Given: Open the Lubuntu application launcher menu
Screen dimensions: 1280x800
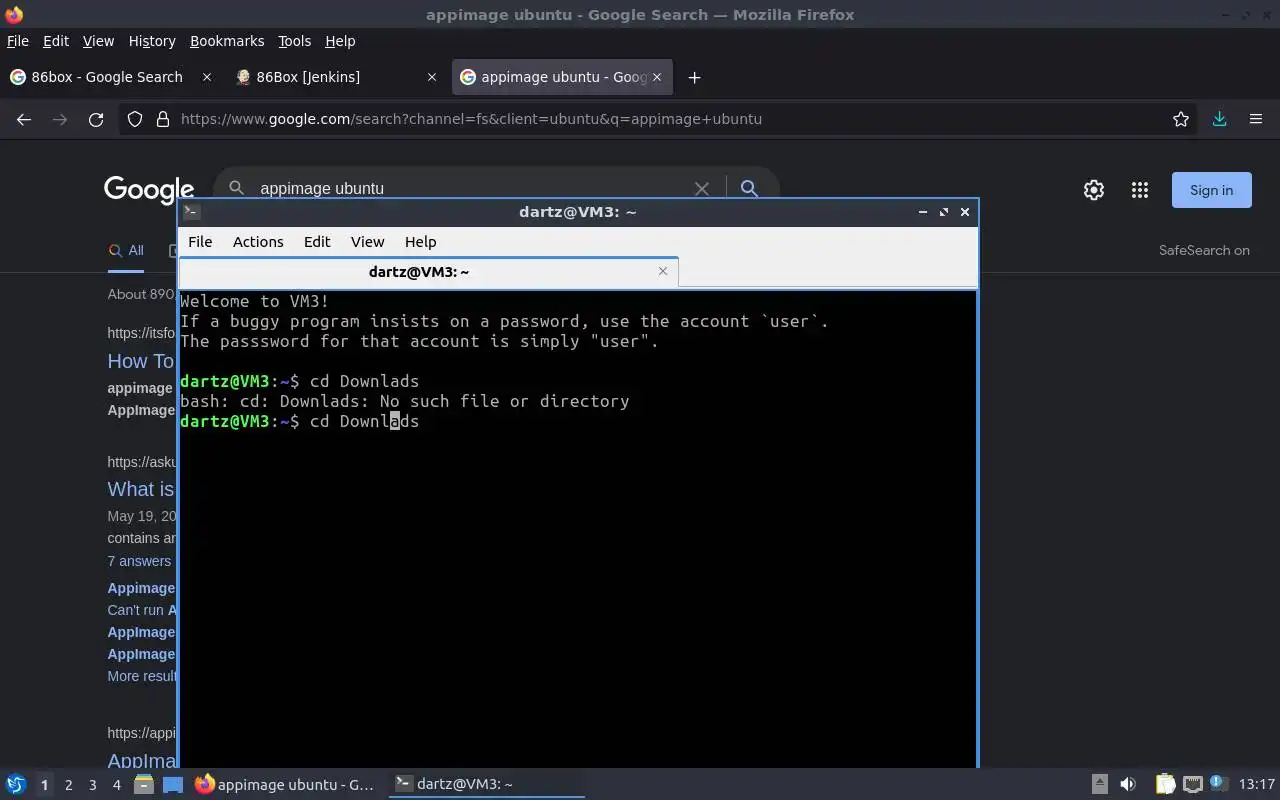Looking at the screenshot, I should [15, 785].
